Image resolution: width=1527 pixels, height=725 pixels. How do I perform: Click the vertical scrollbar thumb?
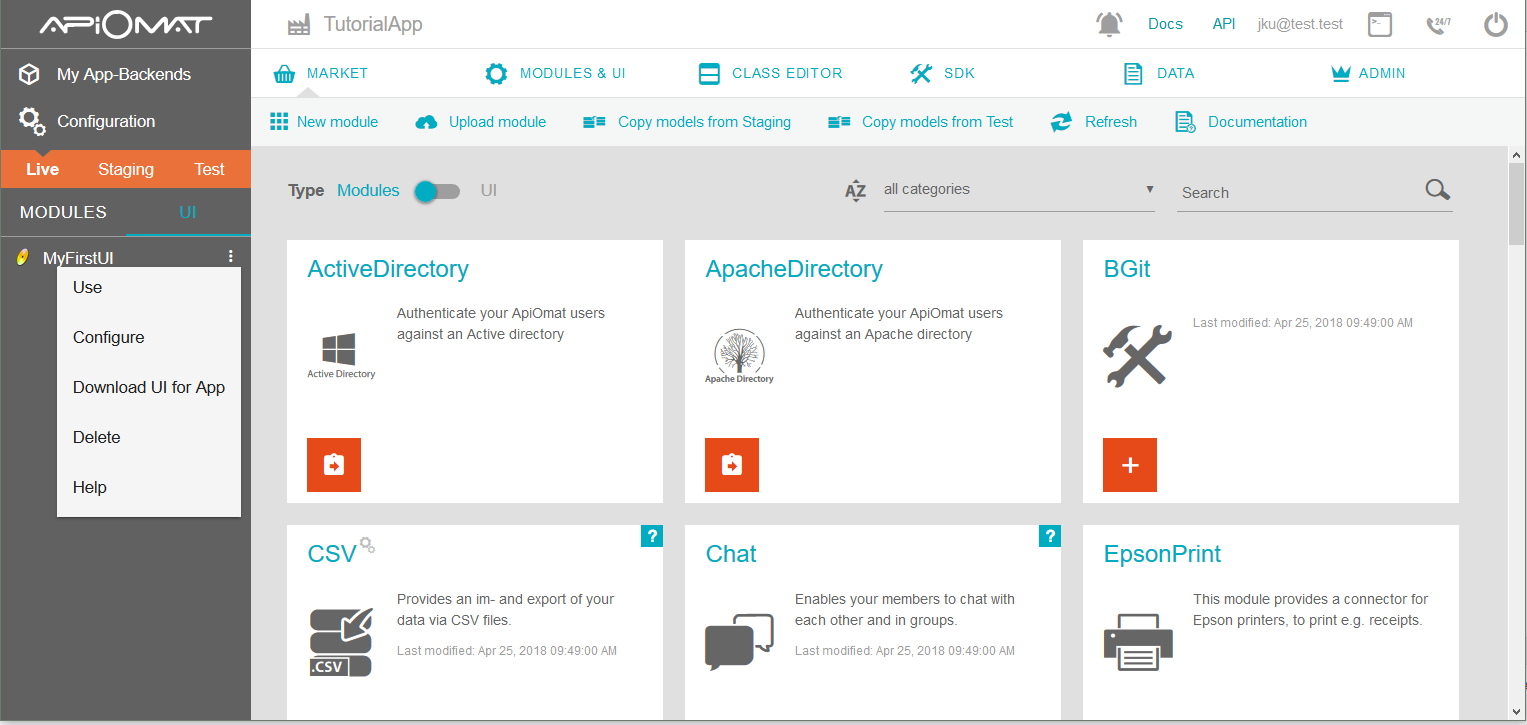coord(1516,204)
